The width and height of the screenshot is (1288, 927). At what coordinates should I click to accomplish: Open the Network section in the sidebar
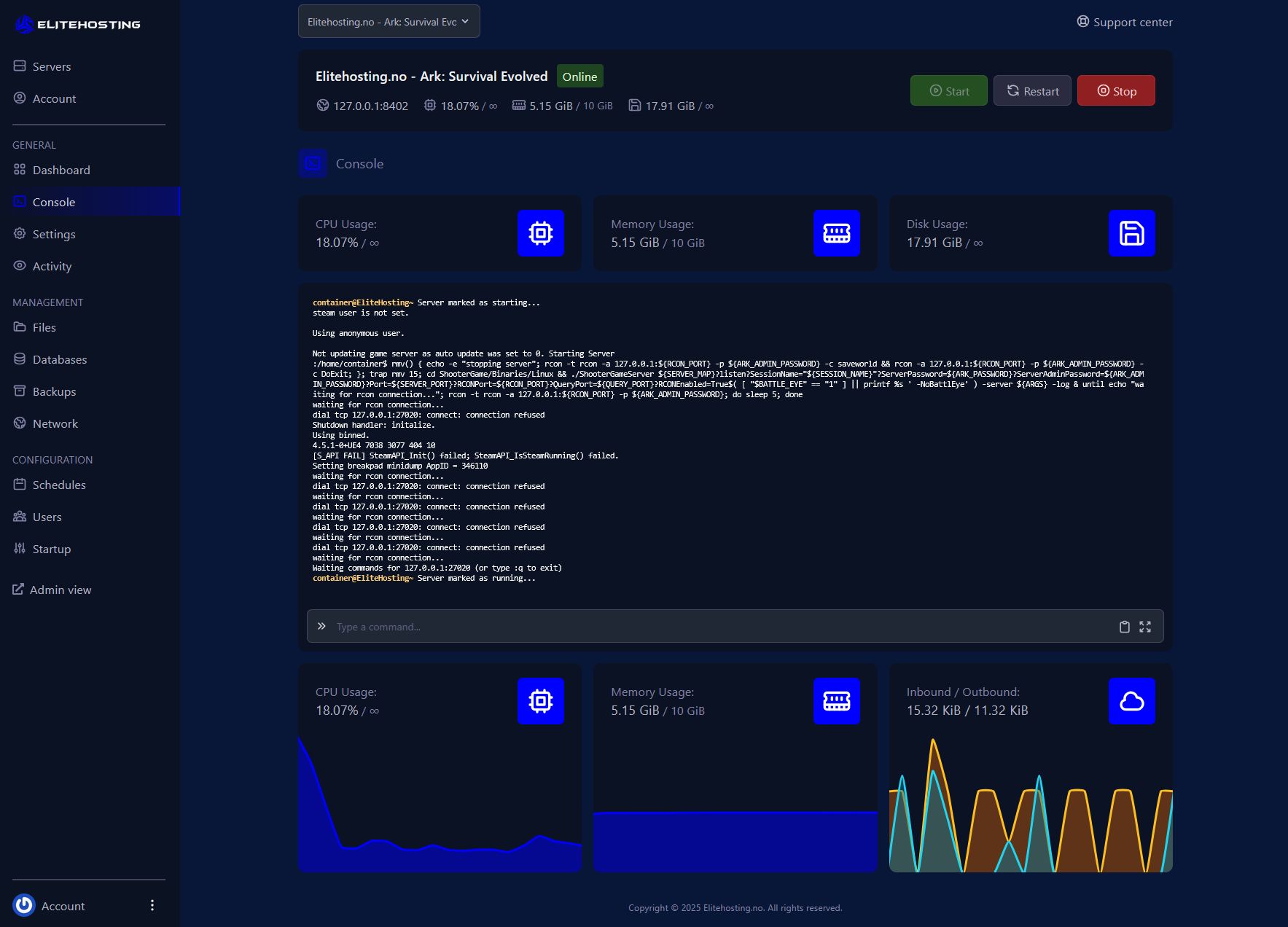point(55,423)
